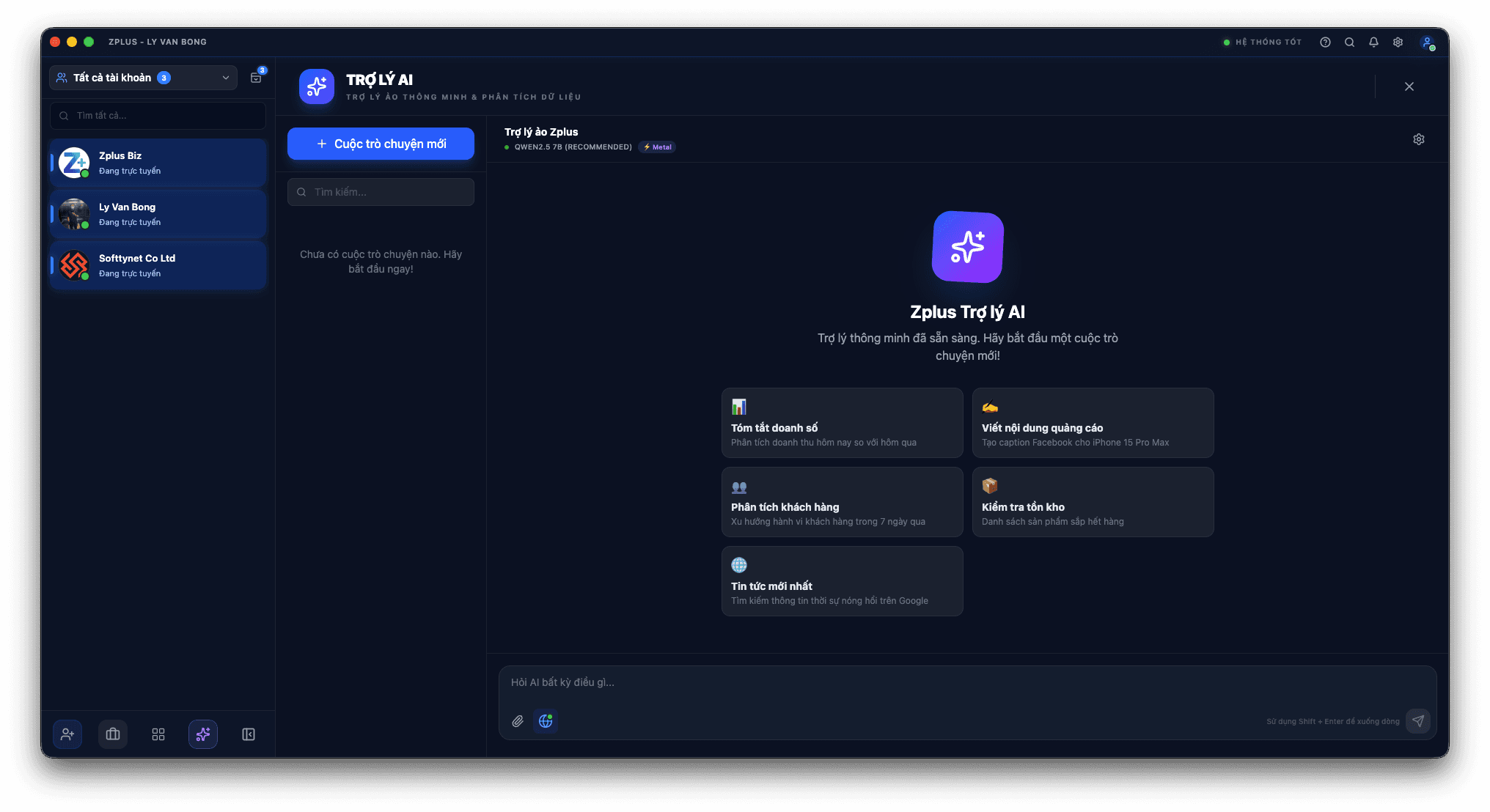The height and width of the screenshot is (812, 1490).
Task: Close the Trợ lý AI panel
Action: (1409, 86)
